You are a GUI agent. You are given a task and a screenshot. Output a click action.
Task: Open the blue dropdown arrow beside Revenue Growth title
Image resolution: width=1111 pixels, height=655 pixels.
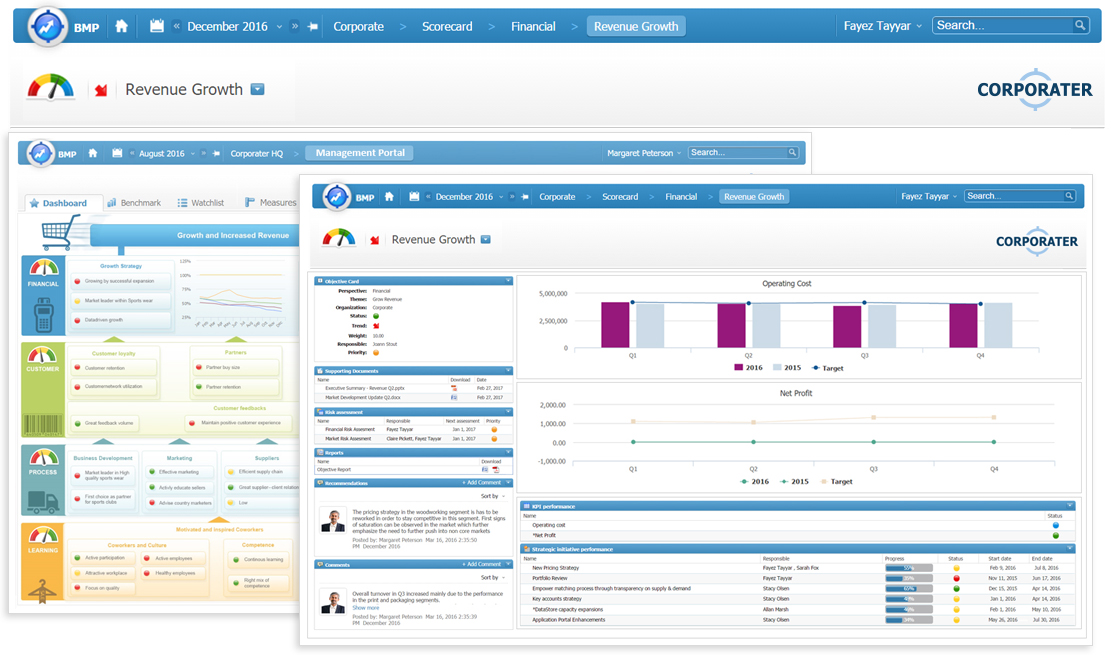click(x=259, y=89)
